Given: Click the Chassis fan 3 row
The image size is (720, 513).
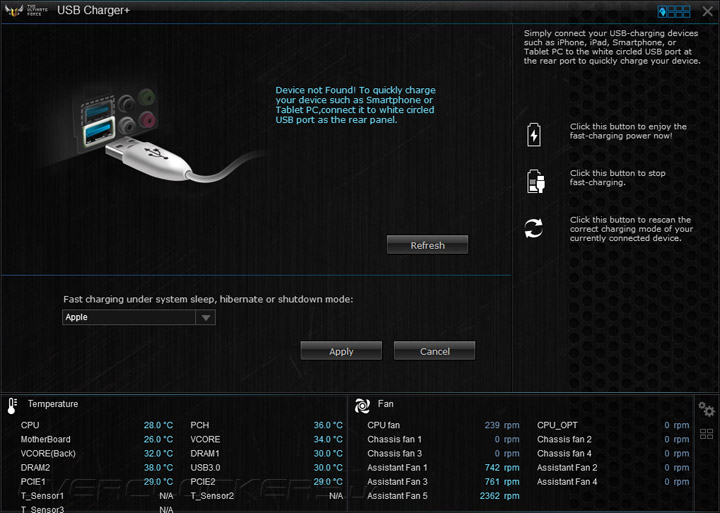Looking at the screenshot, I should coord(443,454).
